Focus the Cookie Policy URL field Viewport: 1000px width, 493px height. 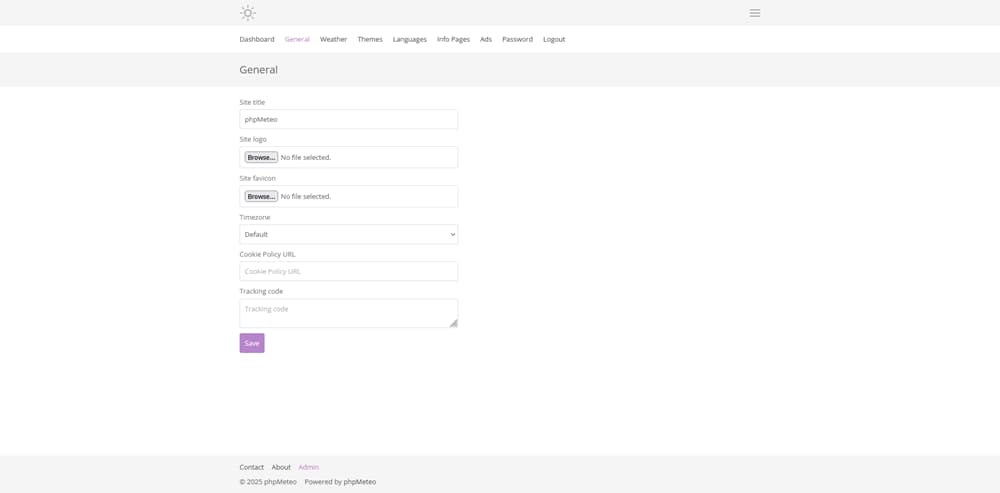point(348,271)
